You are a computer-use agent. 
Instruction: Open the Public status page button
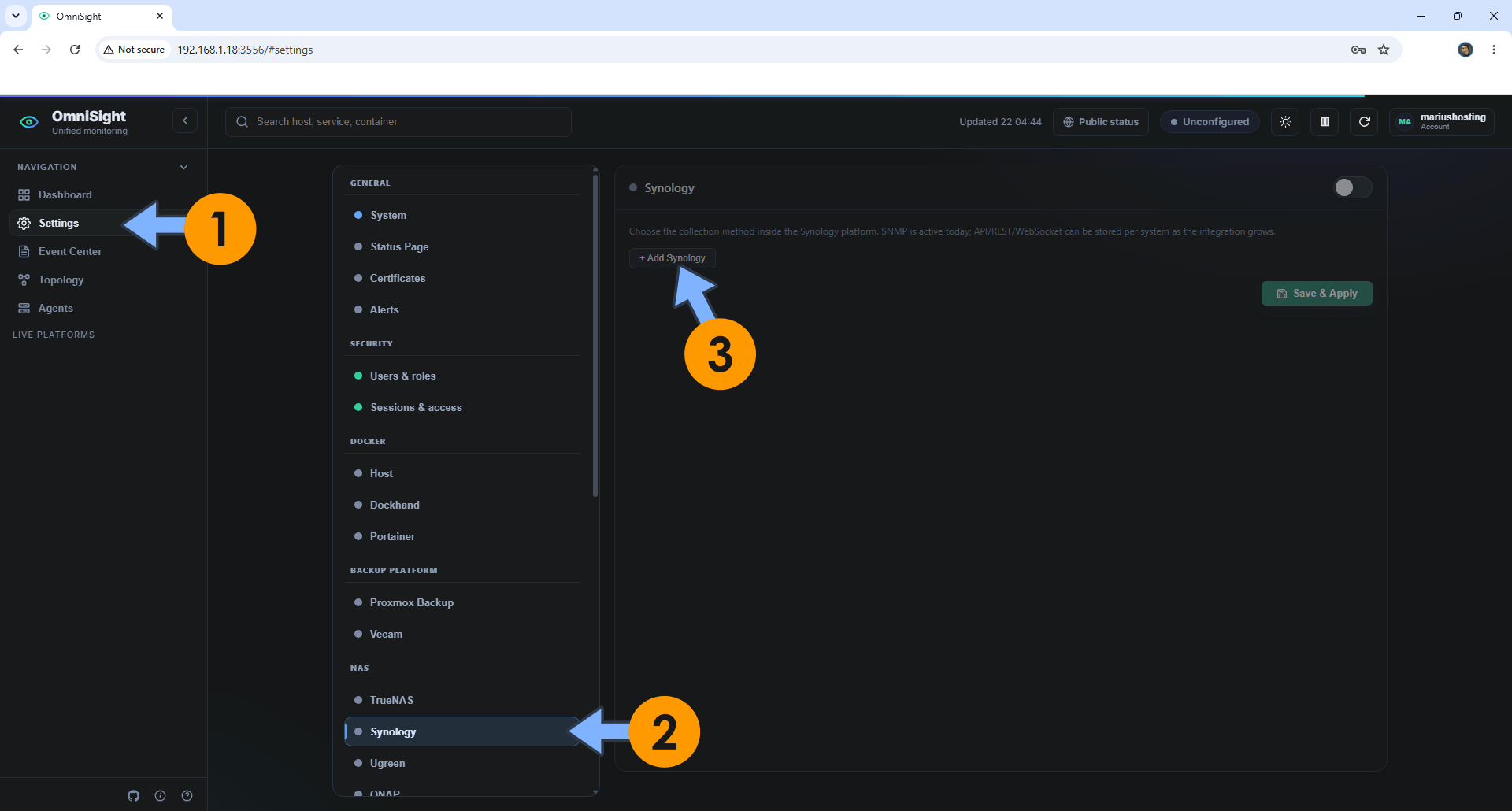(1101, 122)
